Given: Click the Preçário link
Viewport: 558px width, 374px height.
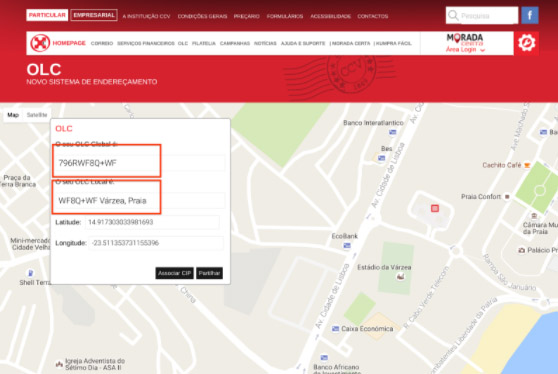Looking at the screenshot, I should 247,16.
